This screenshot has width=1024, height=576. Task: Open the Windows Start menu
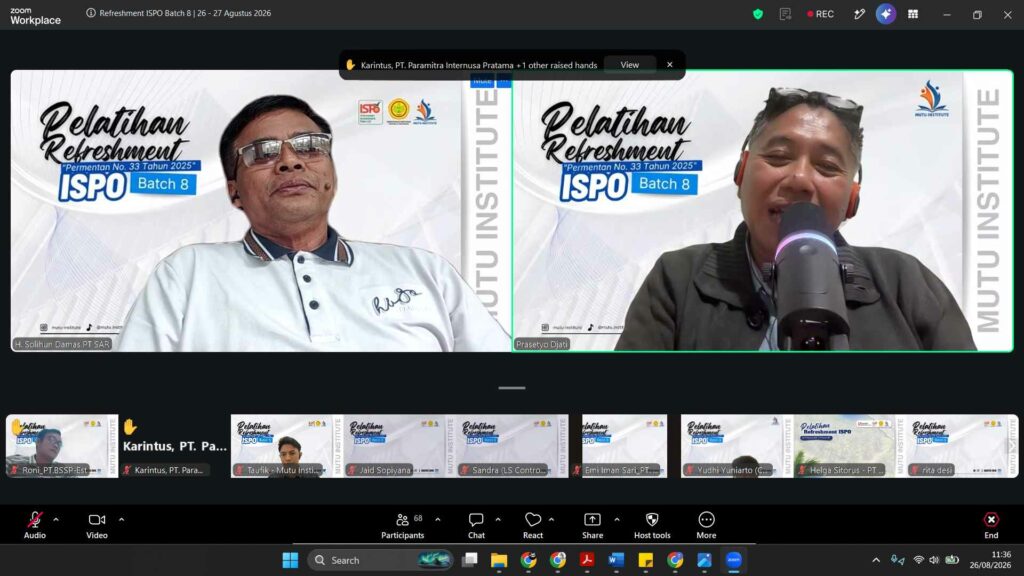coord(290,560)
